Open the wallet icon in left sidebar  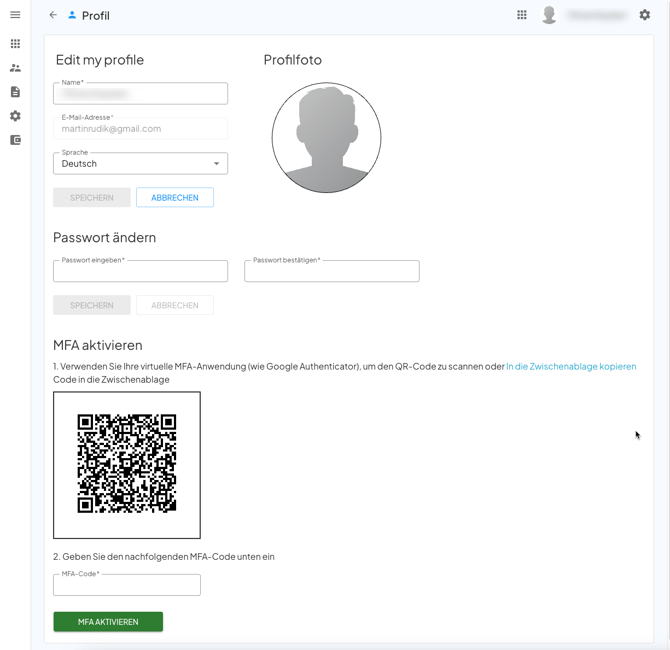(15, 140)
